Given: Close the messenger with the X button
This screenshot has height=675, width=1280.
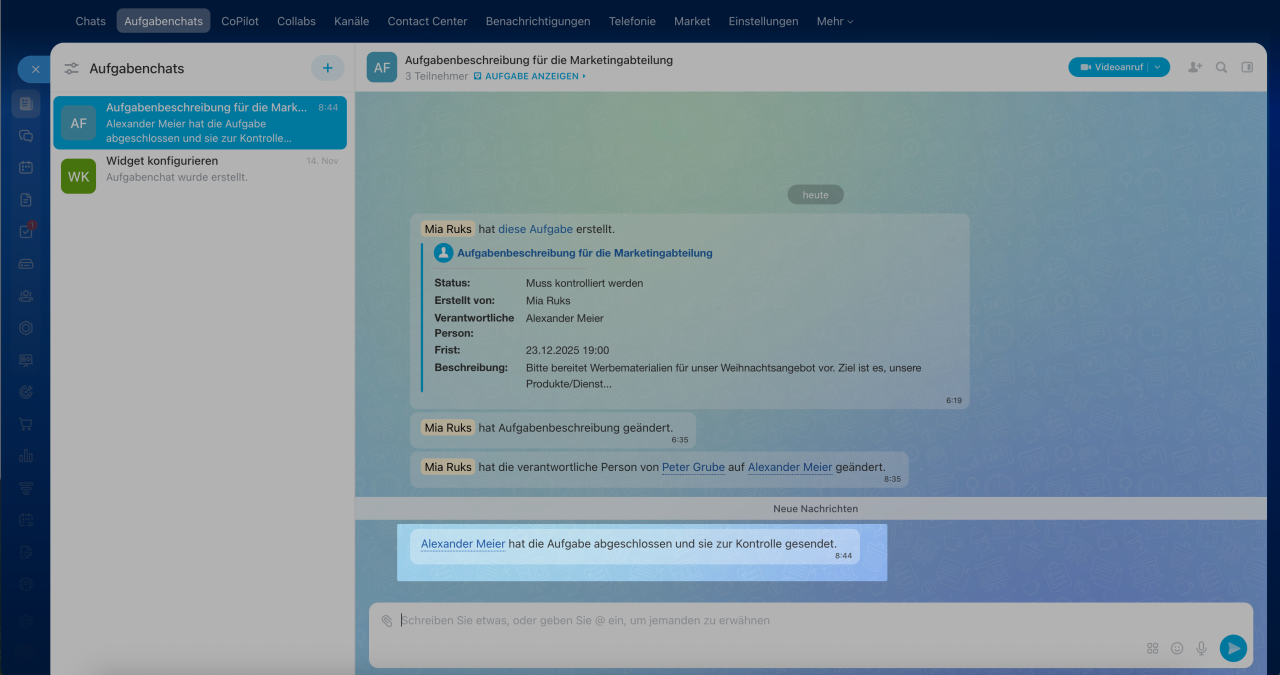Looking at the screenshot, I should 34,69.
